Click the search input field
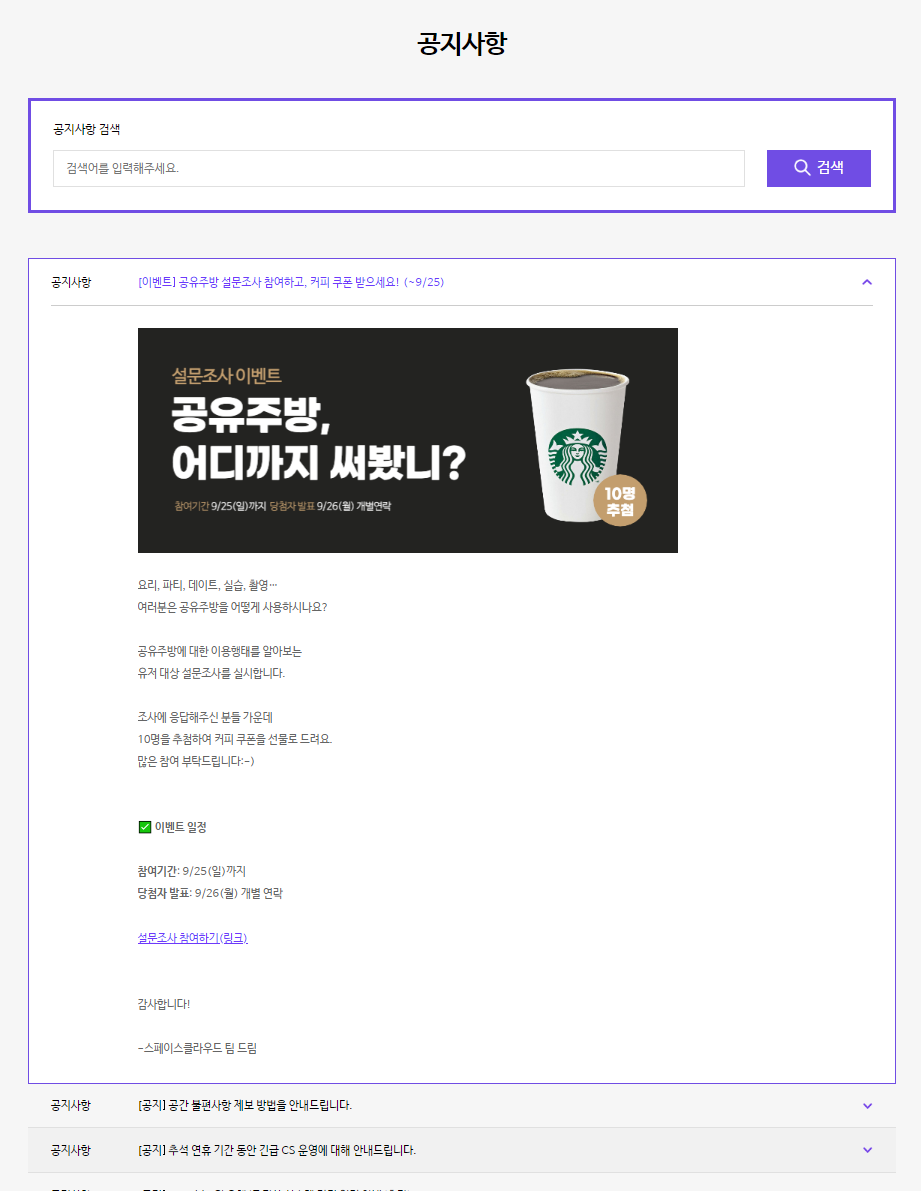 pos(398,168)
